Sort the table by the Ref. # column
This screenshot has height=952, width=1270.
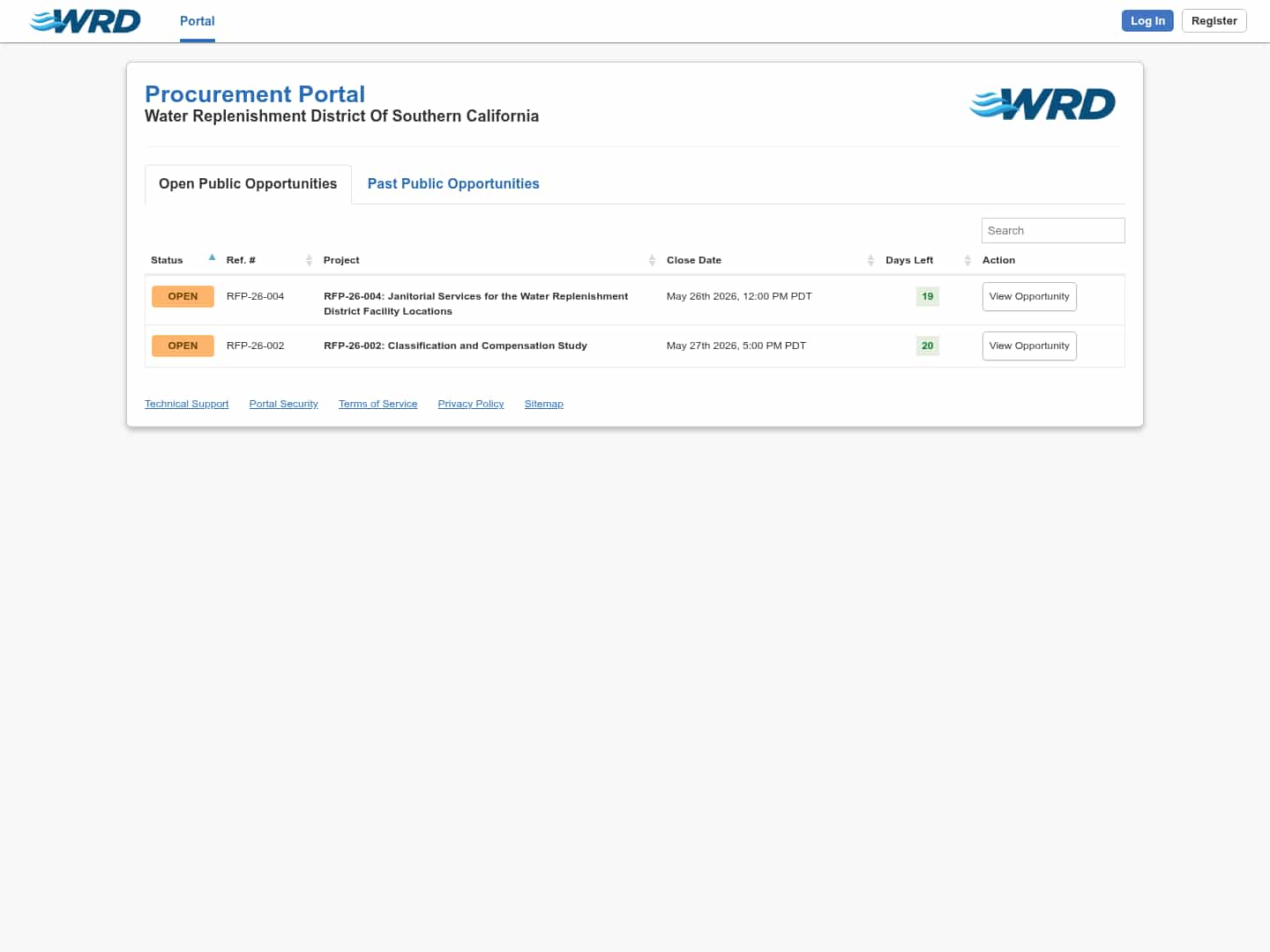pyautogui.click(x=269, y=260)
